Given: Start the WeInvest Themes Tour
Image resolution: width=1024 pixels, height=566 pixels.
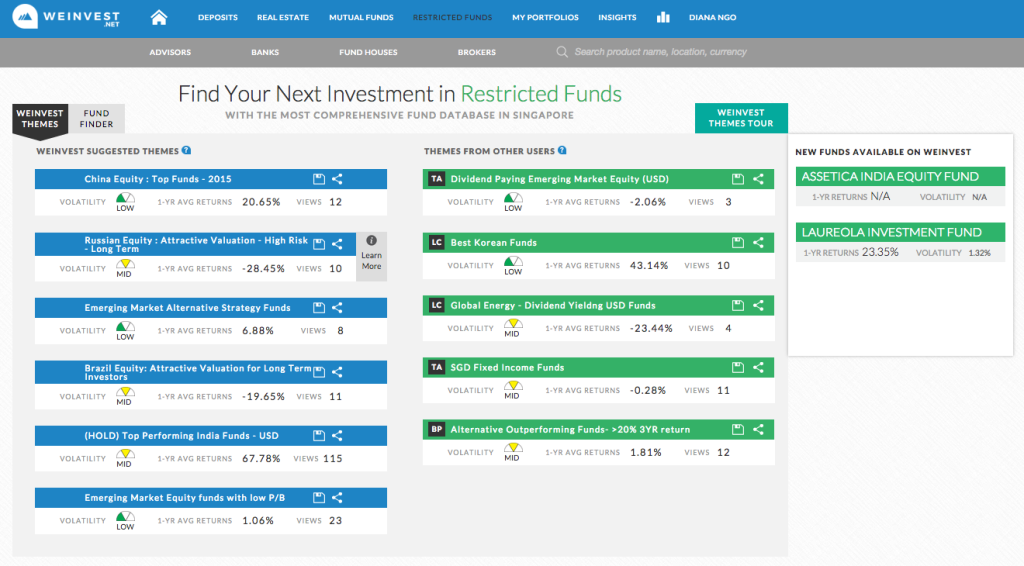Looking at the screenshot, I should (741, 118).
